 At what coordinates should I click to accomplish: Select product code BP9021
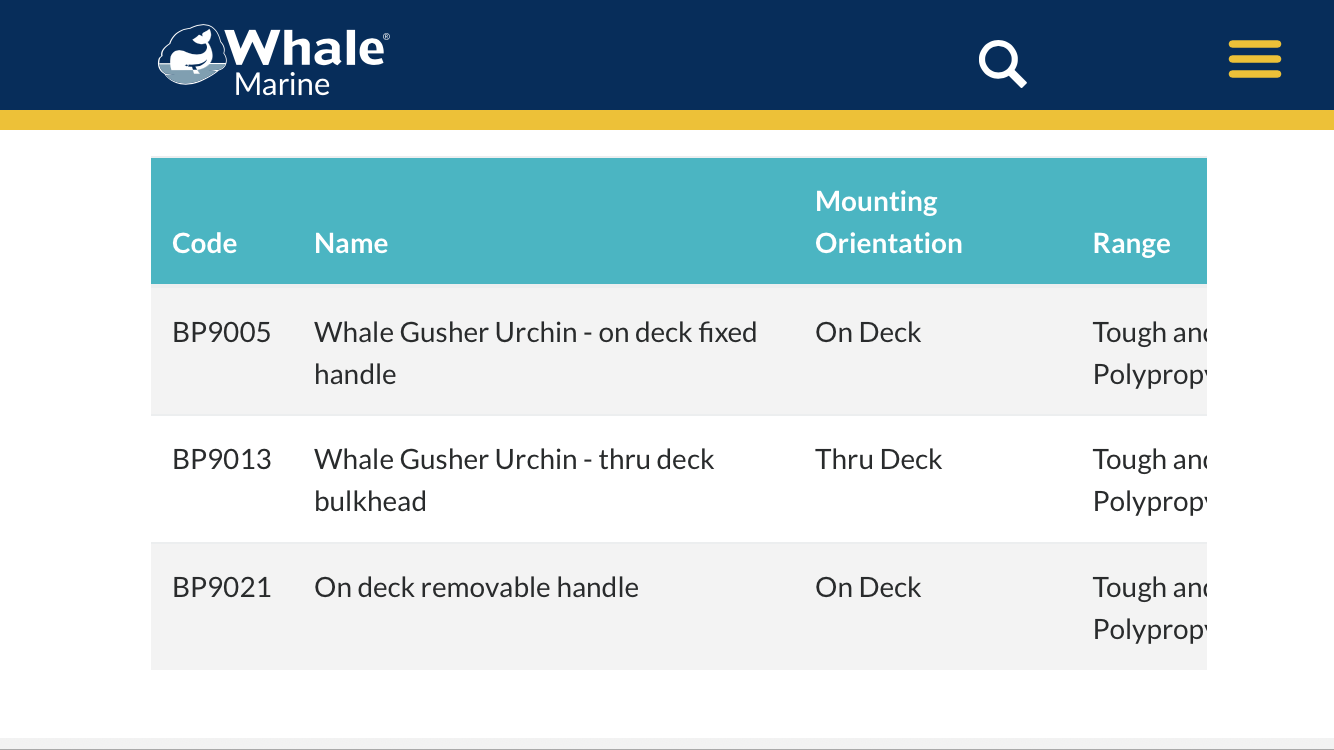[222, 587]
